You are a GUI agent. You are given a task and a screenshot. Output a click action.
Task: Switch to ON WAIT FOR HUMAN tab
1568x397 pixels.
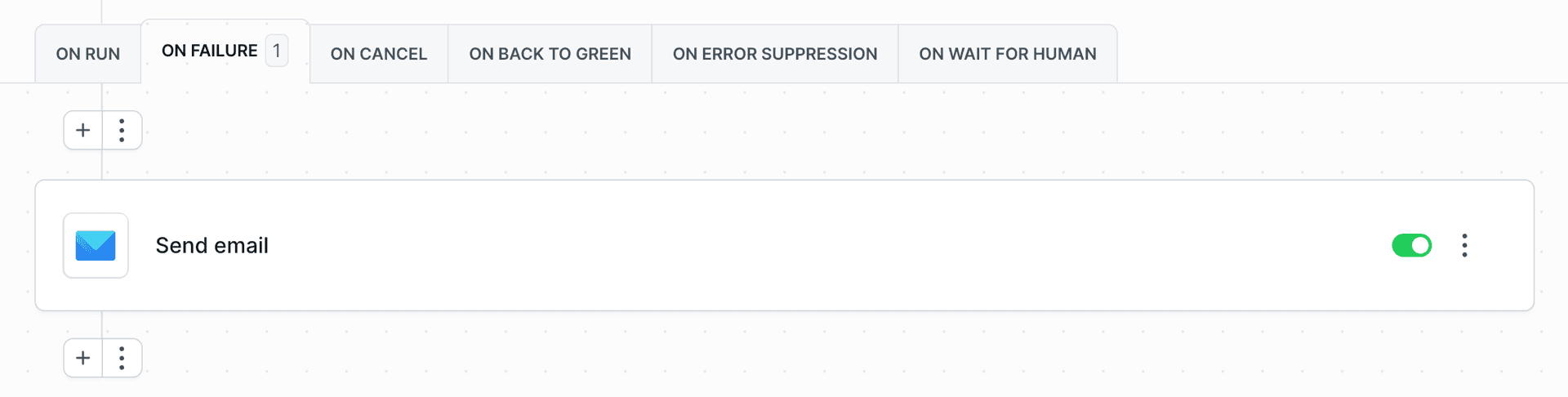tap(1008, 54)
